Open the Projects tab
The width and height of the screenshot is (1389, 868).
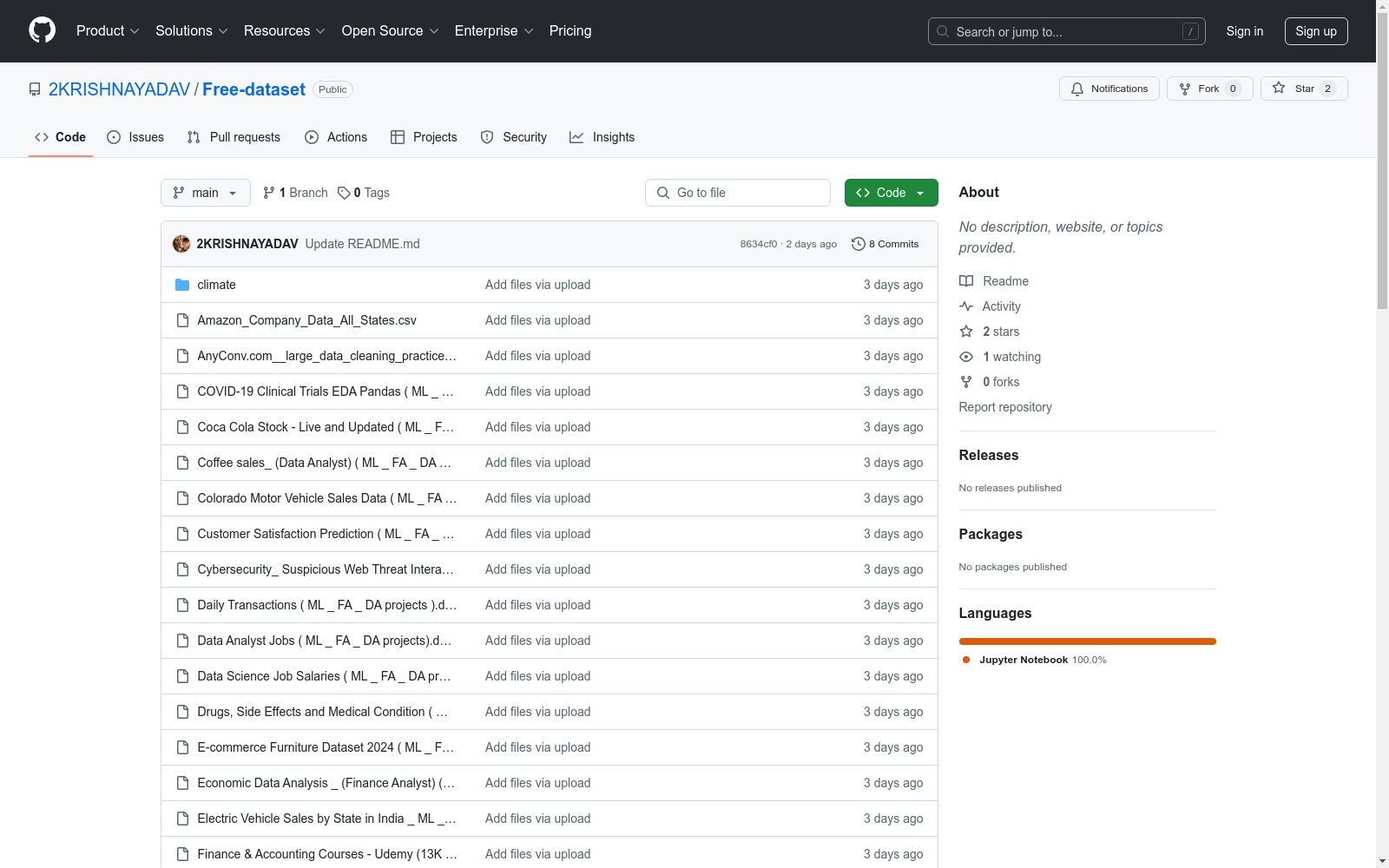point(424,137)
